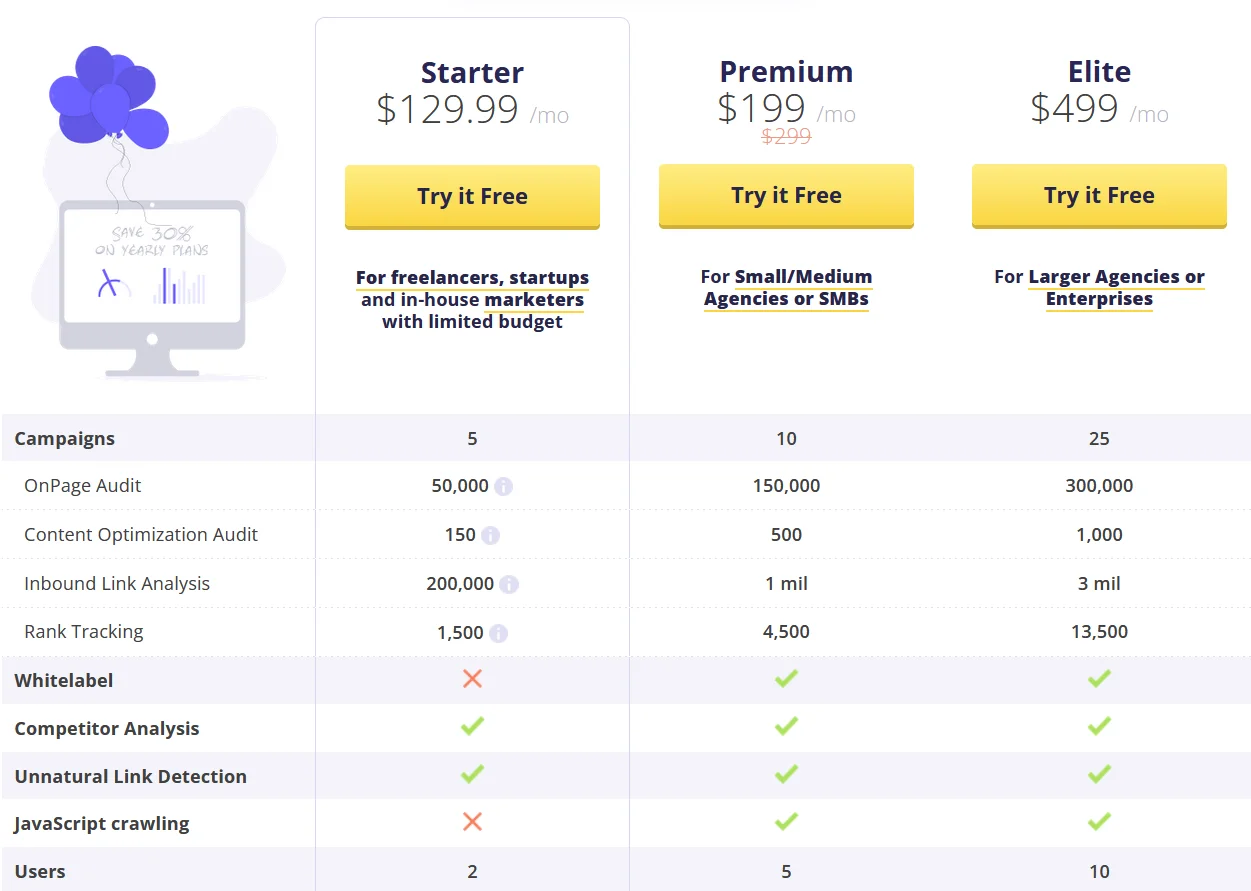Image resolution: width=1251 pixels, height=891 pixels.
Task: Click the Premium crossed-out $299 price
Action: [786, 137]
